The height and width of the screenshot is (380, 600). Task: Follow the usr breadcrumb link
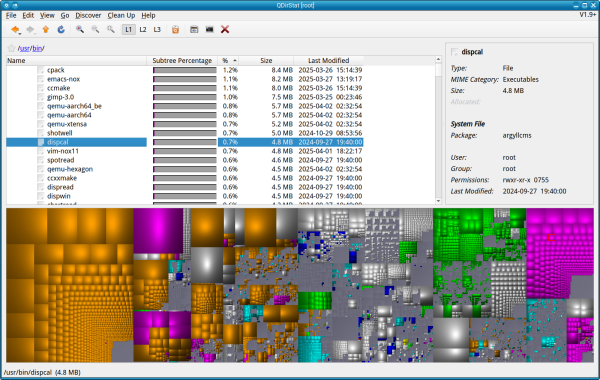point(24,48)
